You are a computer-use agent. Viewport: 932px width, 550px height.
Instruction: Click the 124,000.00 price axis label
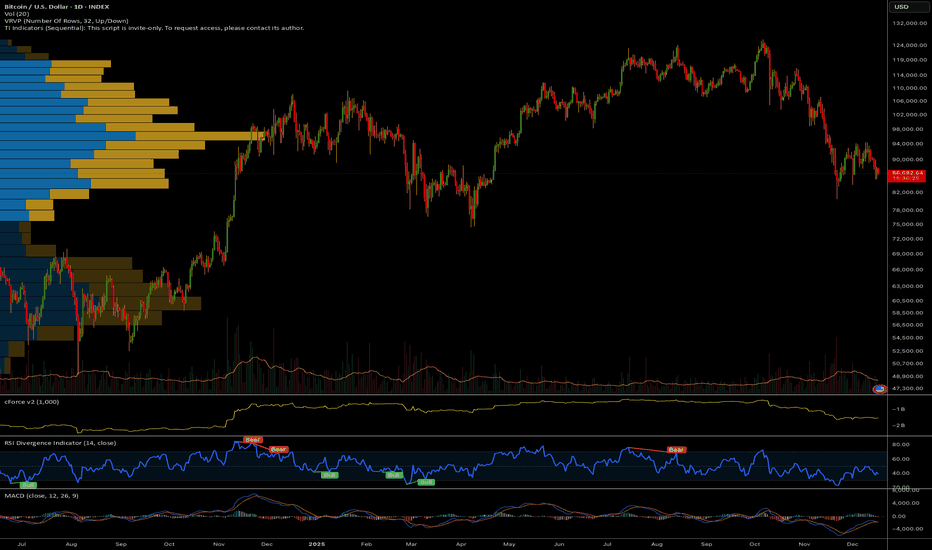[909, 45]
